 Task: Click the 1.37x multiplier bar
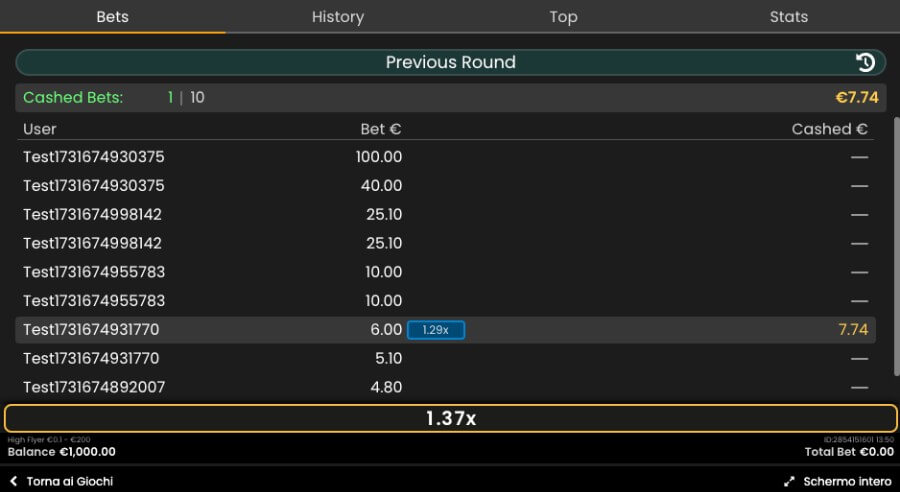pyautogui.click(x=451, y=419)
